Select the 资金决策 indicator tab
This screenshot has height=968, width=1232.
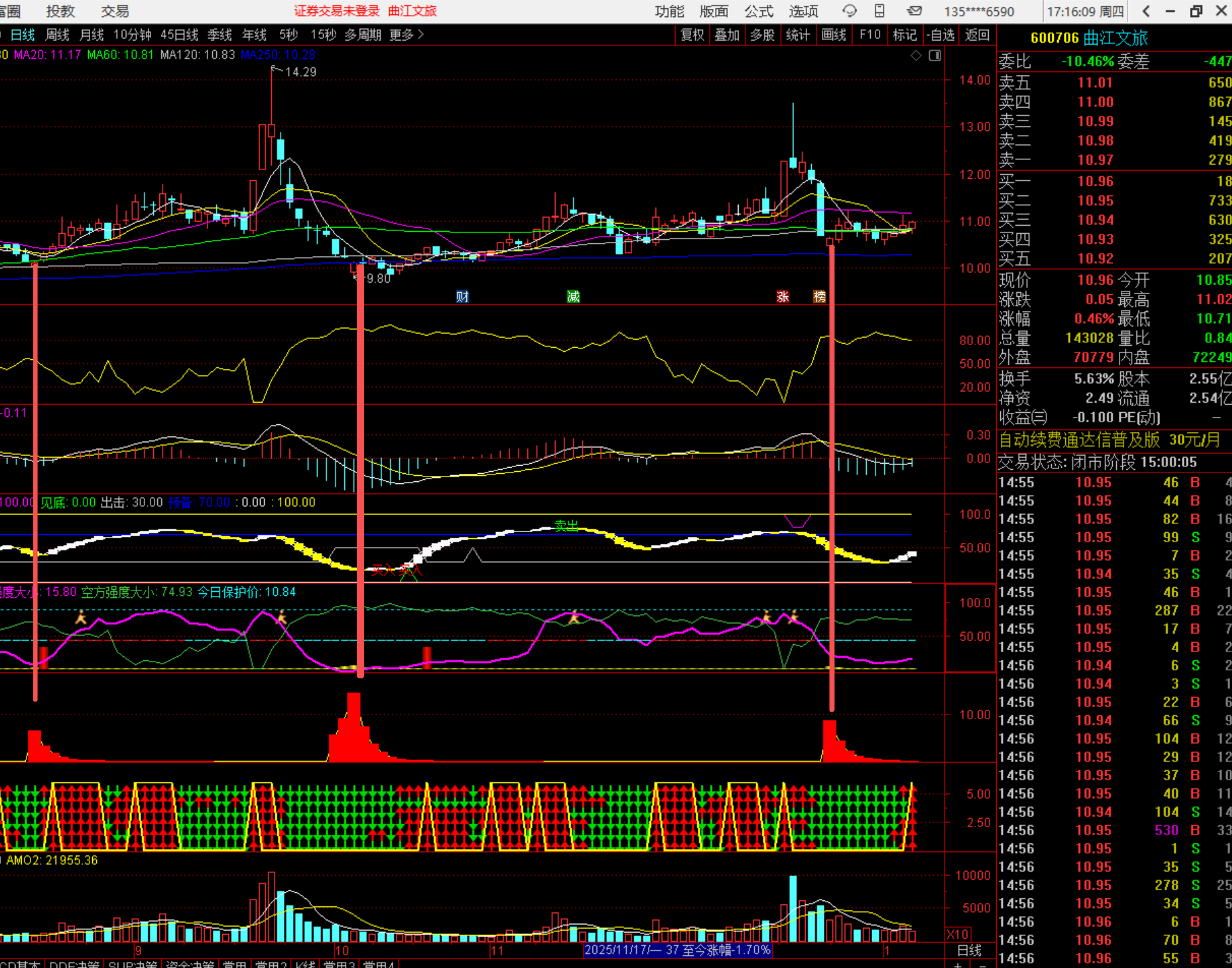pos(190,964)
